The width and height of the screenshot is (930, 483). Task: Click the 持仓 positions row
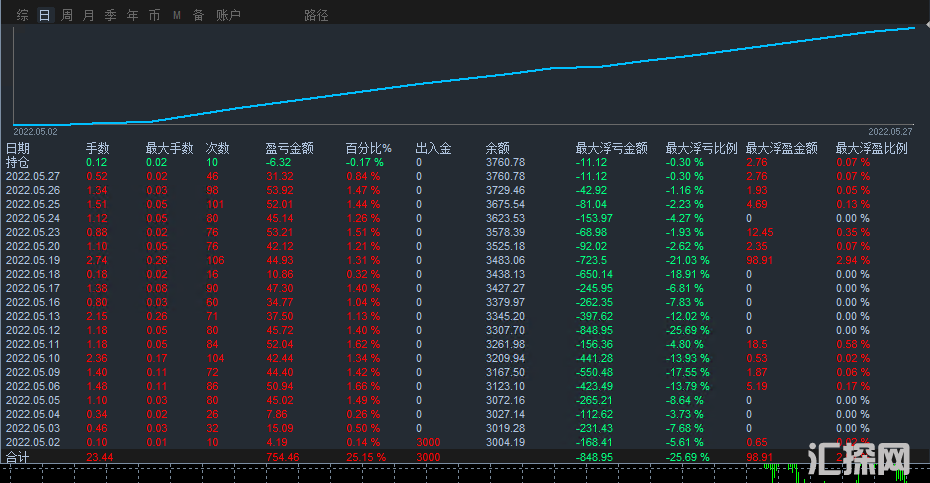coord(18,162)
